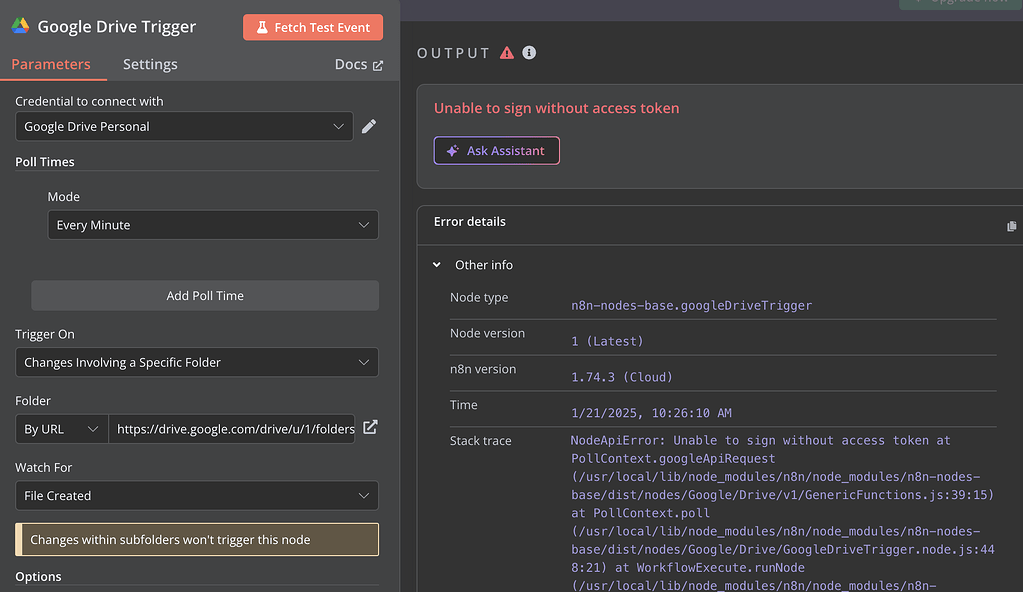Open folder link via external icon
Screen dimensions: 1023x592
click(x=370, y=428)
